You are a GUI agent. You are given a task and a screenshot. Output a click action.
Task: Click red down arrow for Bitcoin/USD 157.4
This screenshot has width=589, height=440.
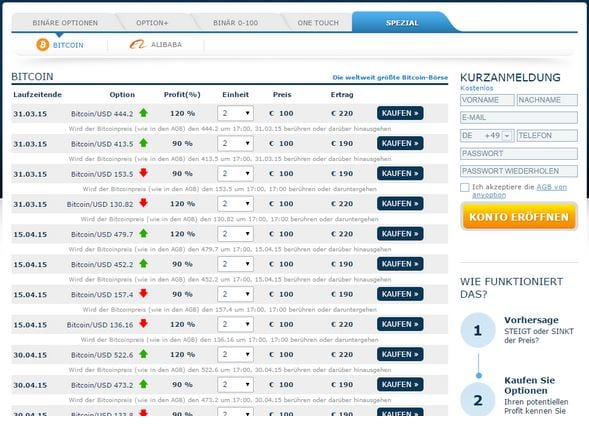[x=143, y=293]
